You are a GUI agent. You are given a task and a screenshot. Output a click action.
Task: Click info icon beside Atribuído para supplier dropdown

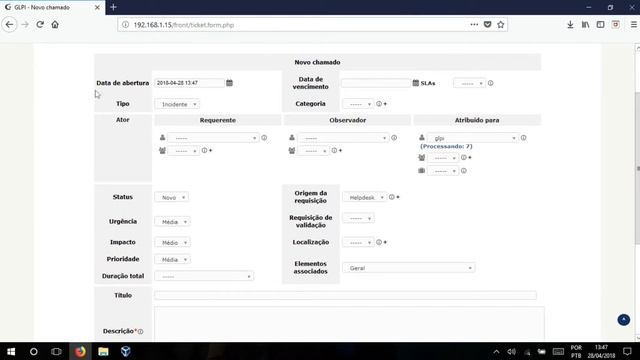tap(464, 171)
